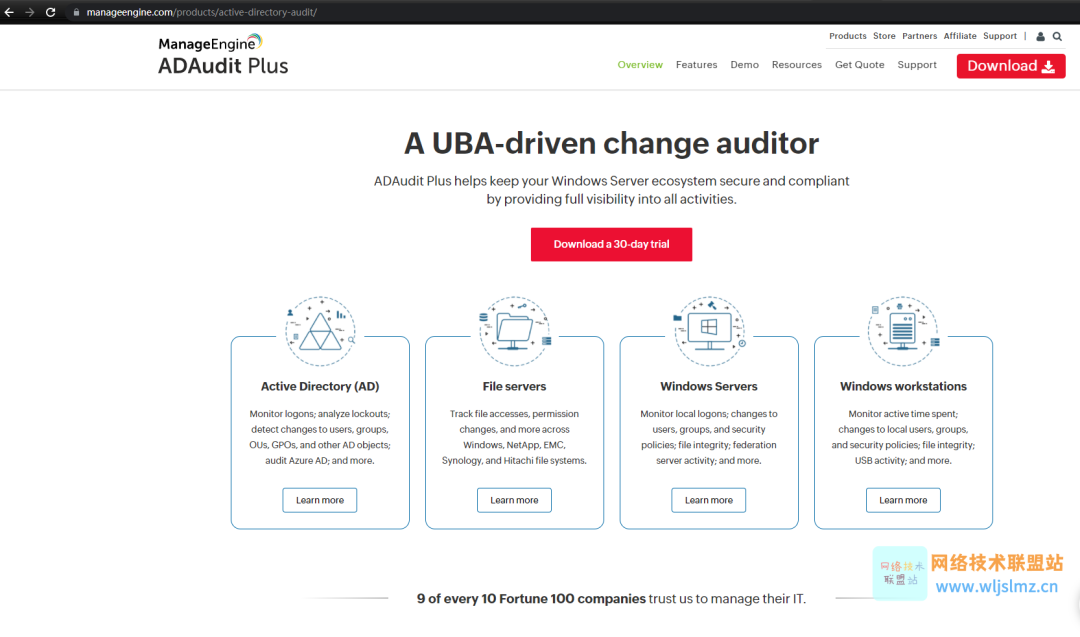Click the Windows workstations card heading
1080x637 pixels.
903,386
